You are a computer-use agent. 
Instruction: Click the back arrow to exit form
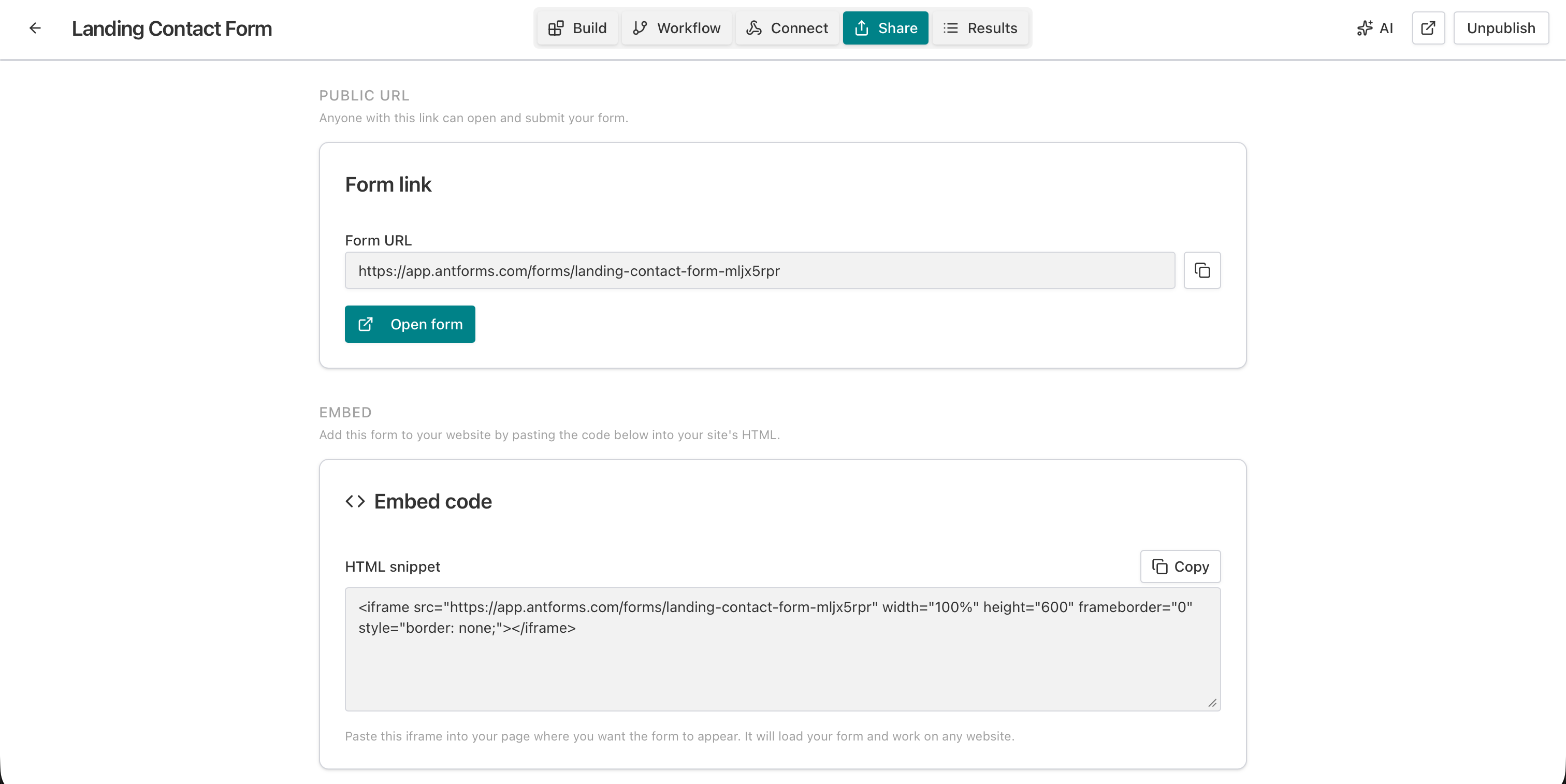coord(35,28)
